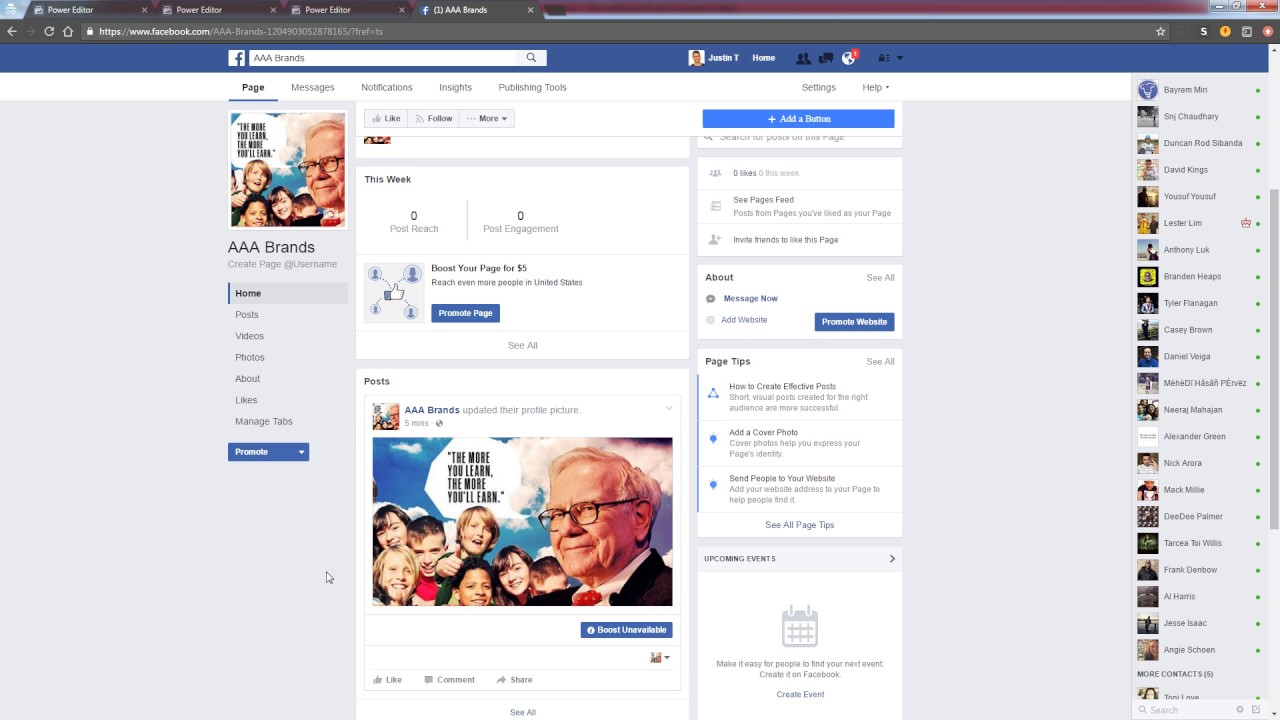Screen dimensions: 1280x720
Task: Open the post options chevron
Action: pyautogui.click(x=669, y=408)
